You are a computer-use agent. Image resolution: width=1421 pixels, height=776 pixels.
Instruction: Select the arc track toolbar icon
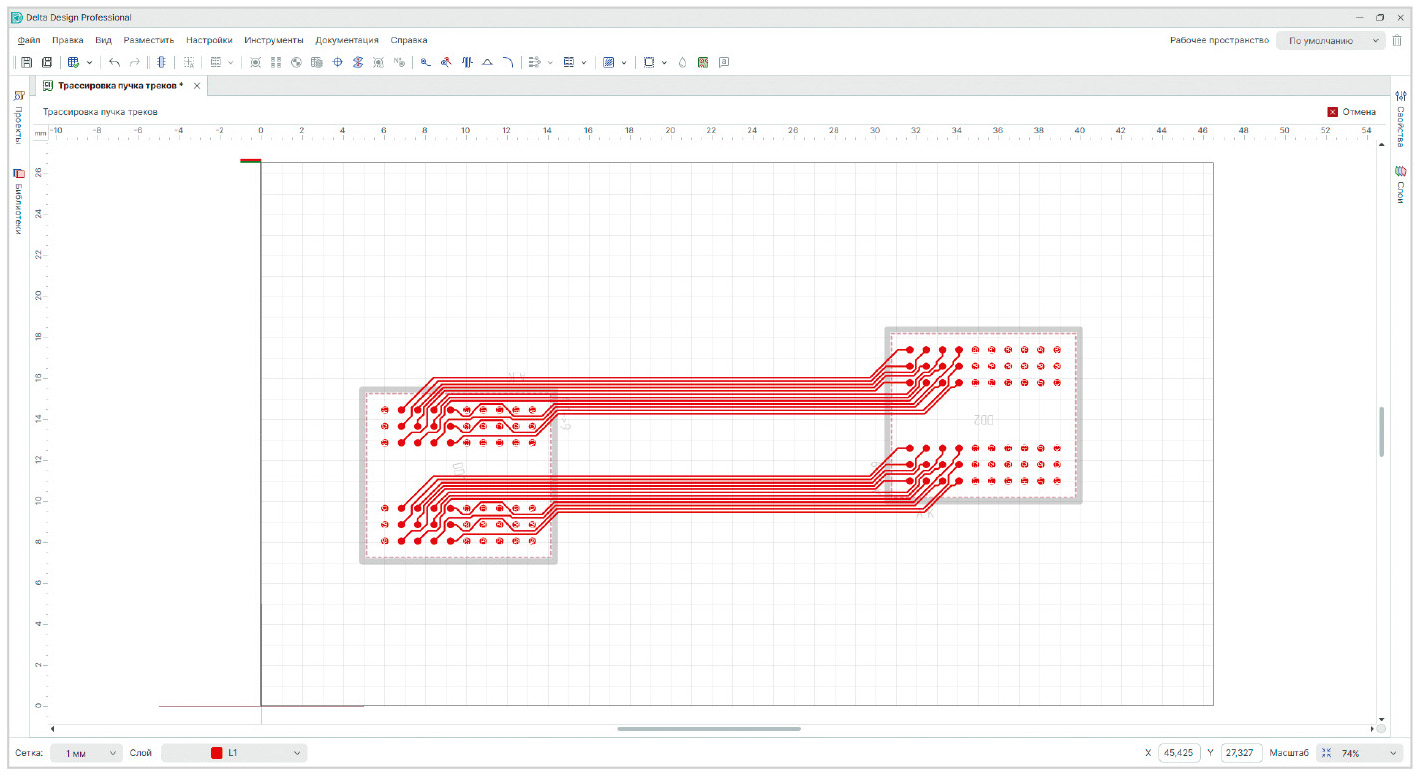[x=508, y=62]
